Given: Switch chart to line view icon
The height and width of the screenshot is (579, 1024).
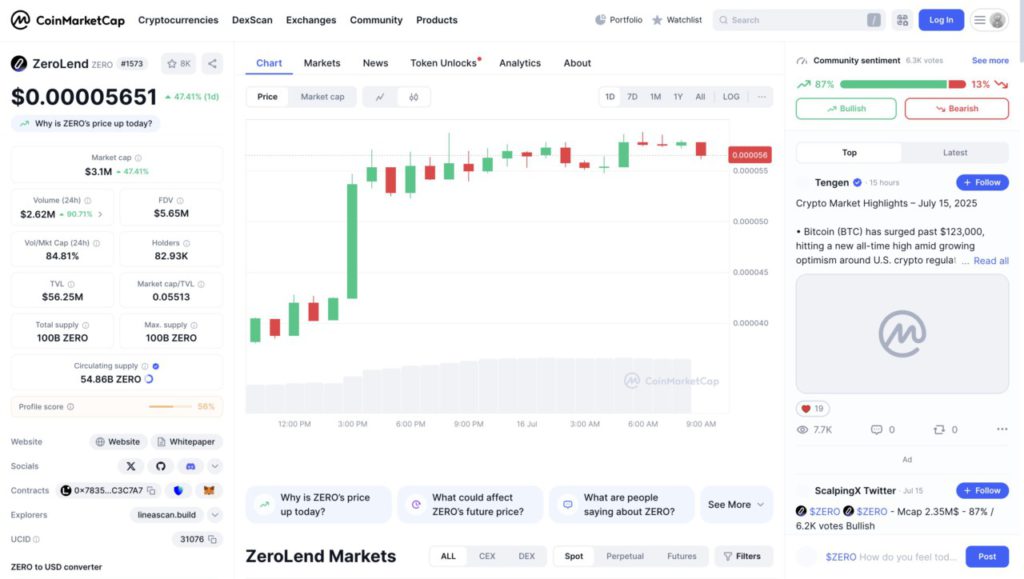Looking at the screenshot, I should point(380,97).
